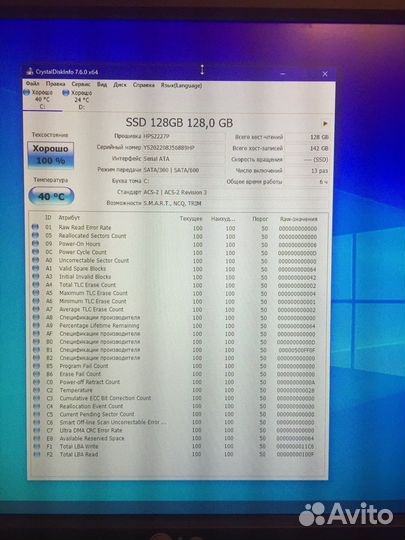This screenshot has width=405, height=540.
Task: Click status icon for Power-On Hours
Action: (x=35, y=243)
